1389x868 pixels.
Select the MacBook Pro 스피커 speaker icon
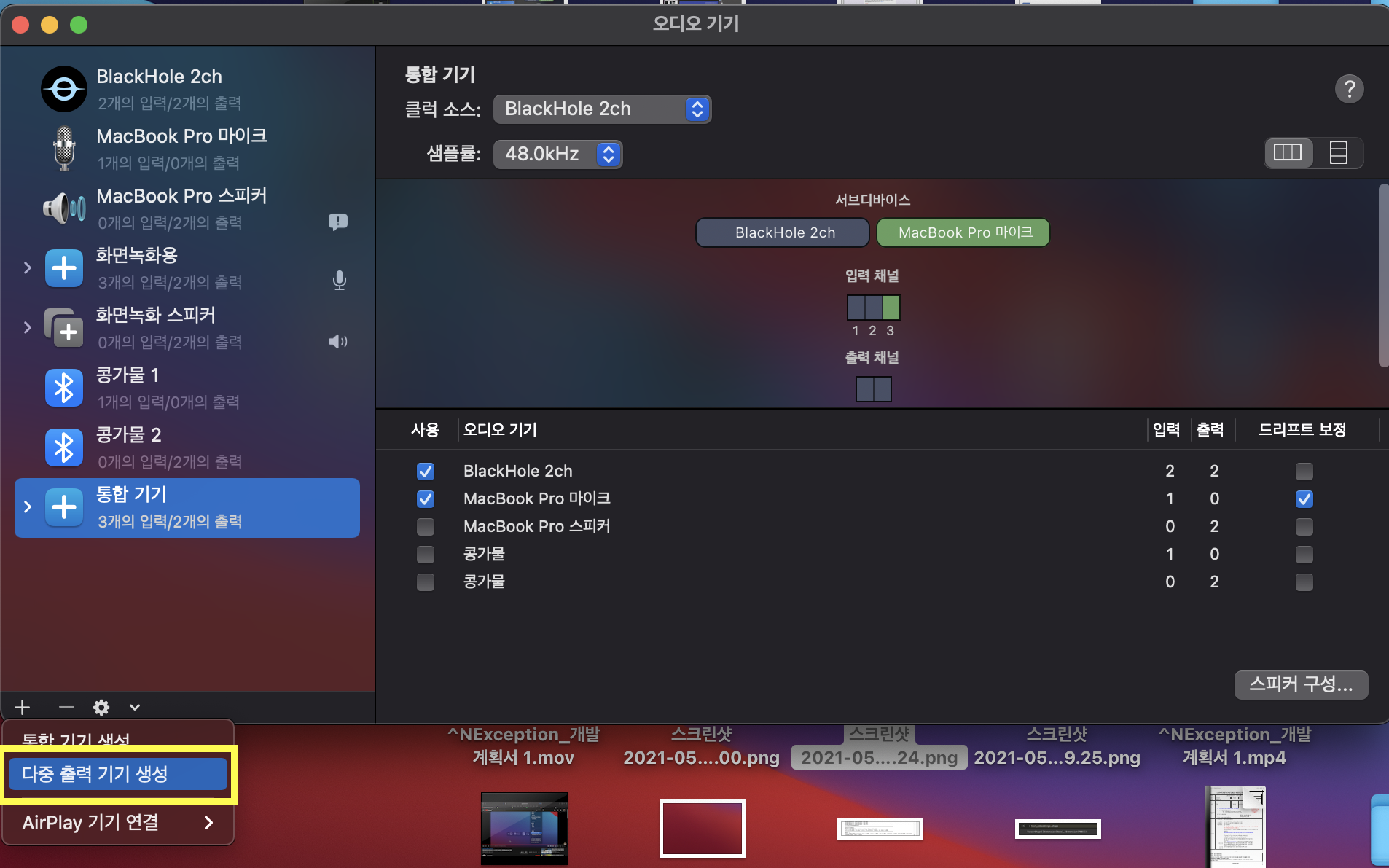(x=64, y=208)
